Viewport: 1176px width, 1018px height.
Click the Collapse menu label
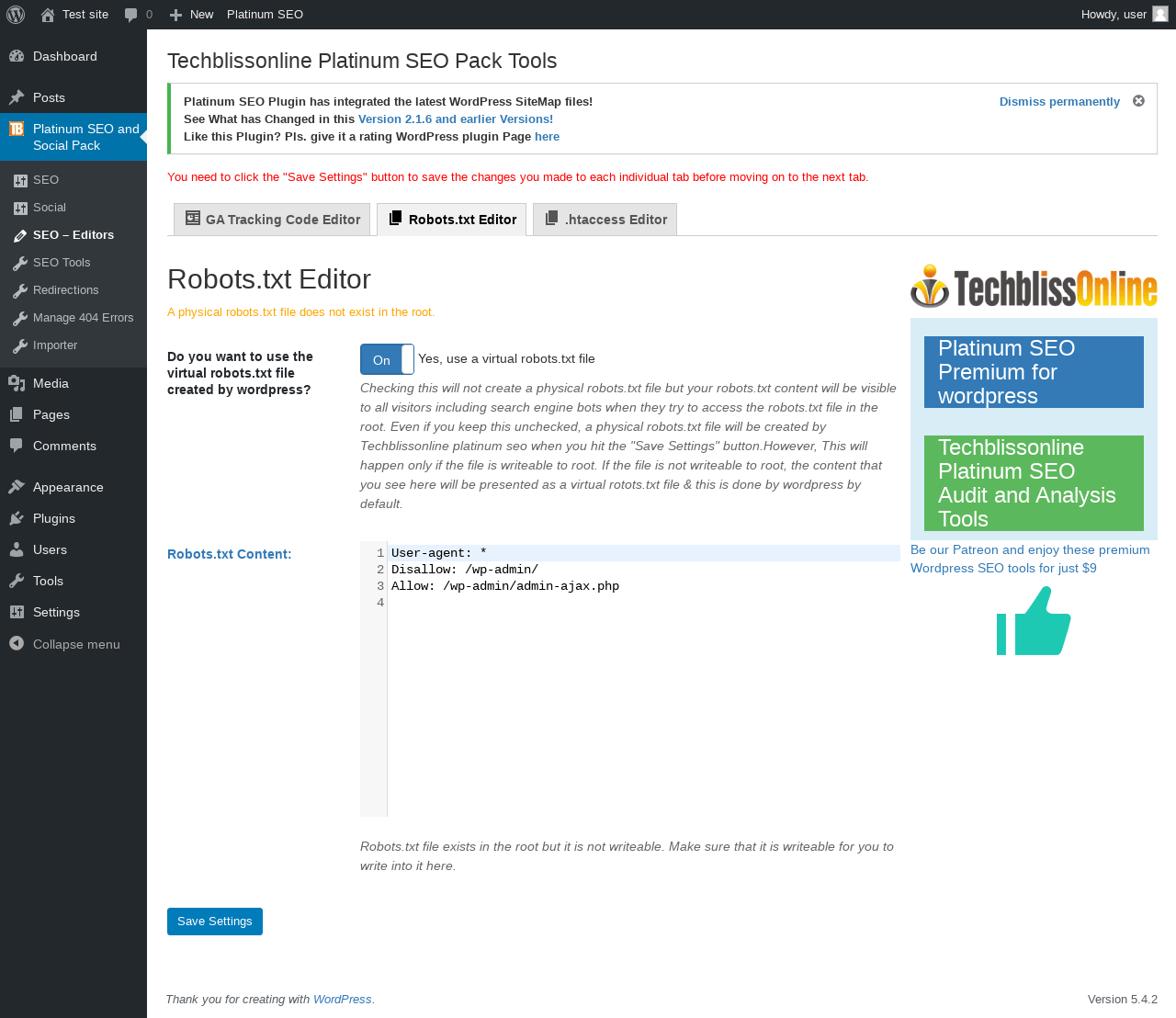[x=76, y=644]
